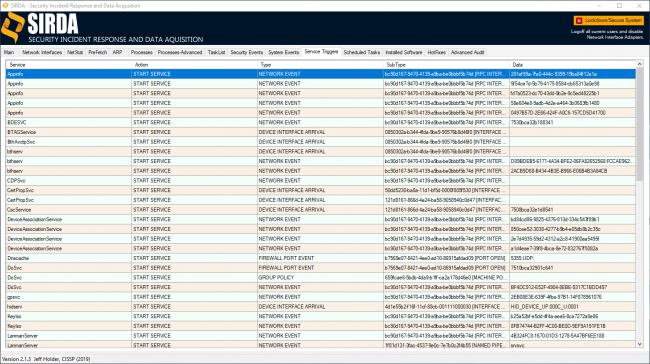The image size is (650, 364).
Task: Click the Lockdown/Secure System button
Action: point(609,20)
